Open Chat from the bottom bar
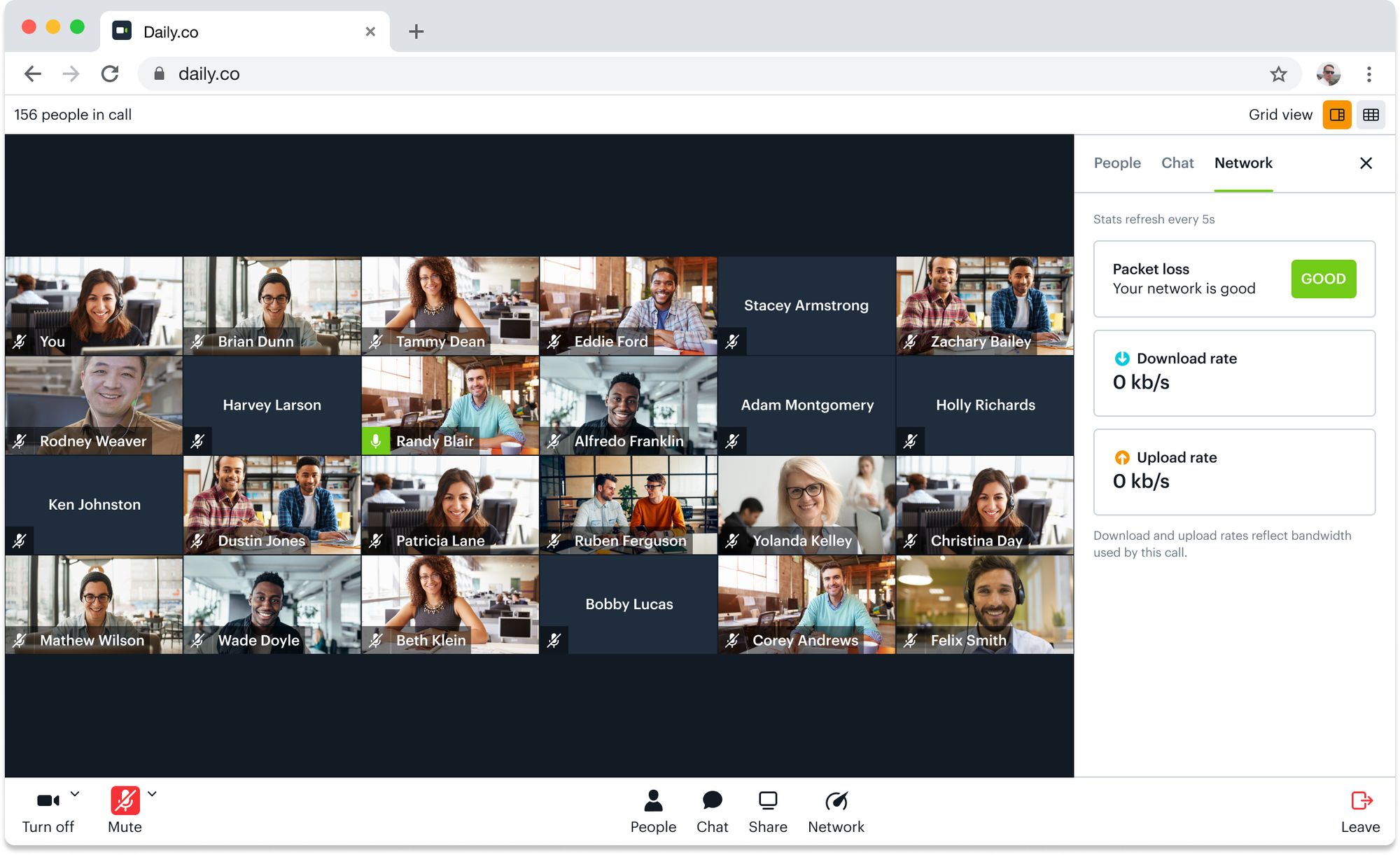Screen dimensions: 1400x855 point(712,812)
